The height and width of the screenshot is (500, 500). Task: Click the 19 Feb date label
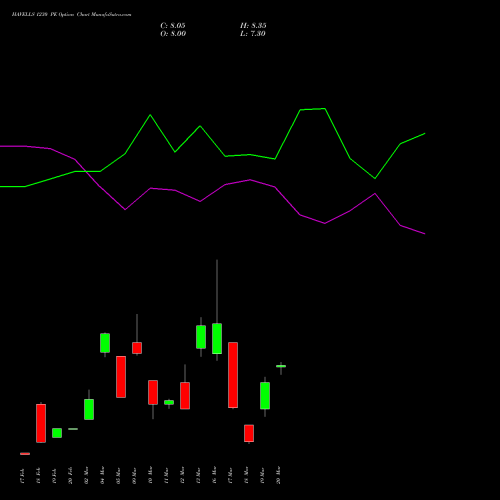click(x=54, y=476)
